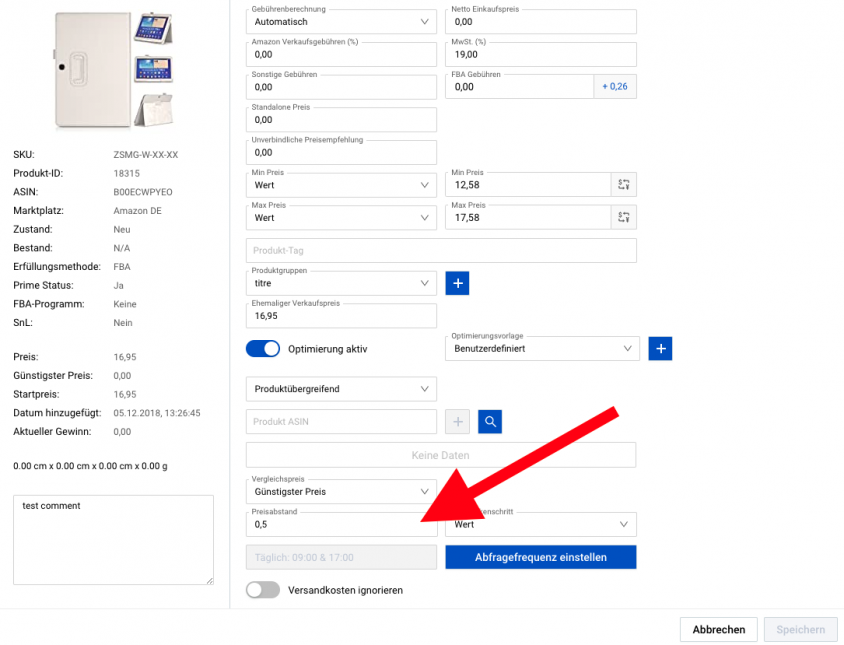Click the Netto Einkaufspreis field
The width and height of the screenshot is (844, 645).
point(541,22)
